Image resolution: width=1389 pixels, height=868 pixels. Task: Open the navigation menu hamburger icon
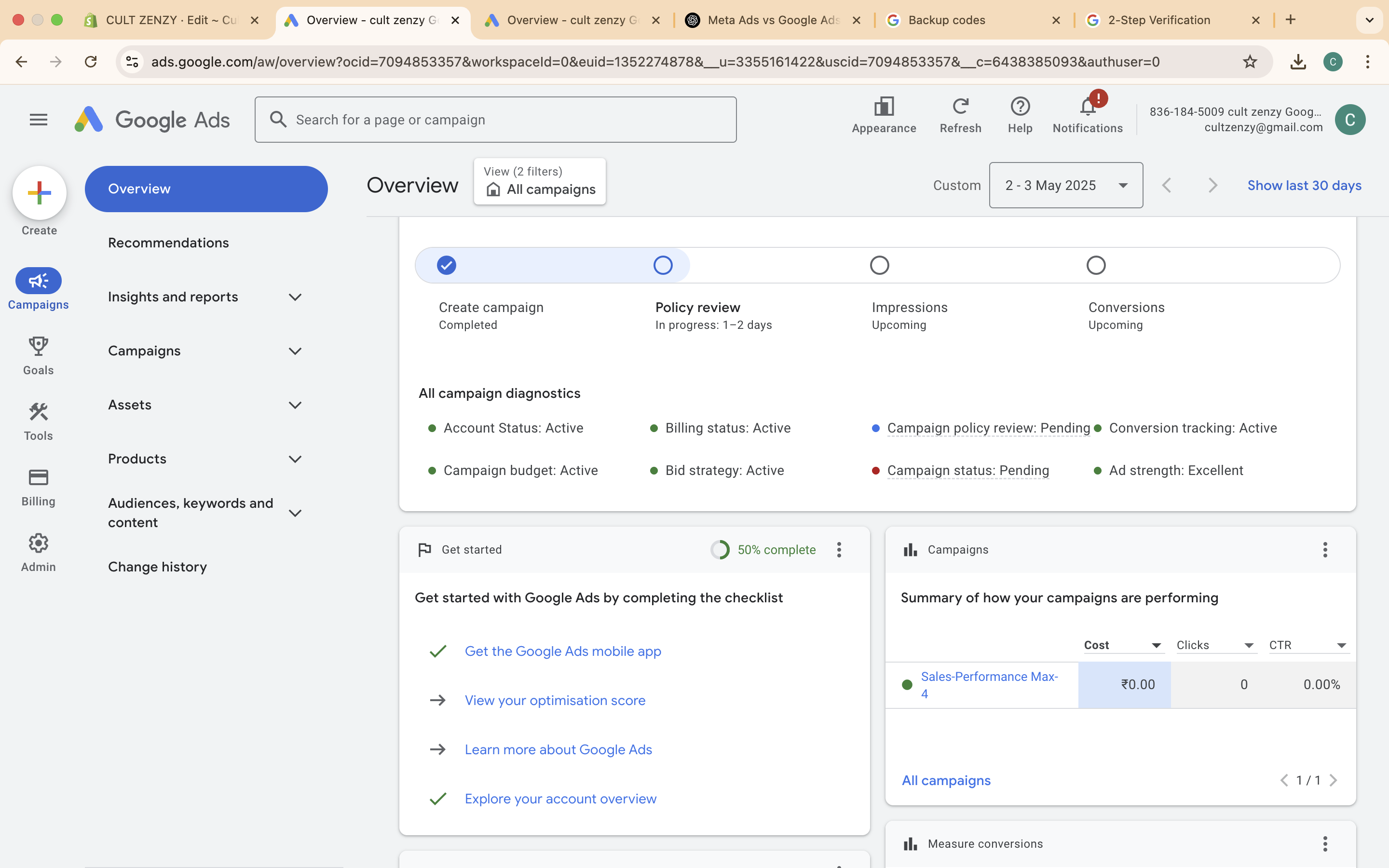38,120
